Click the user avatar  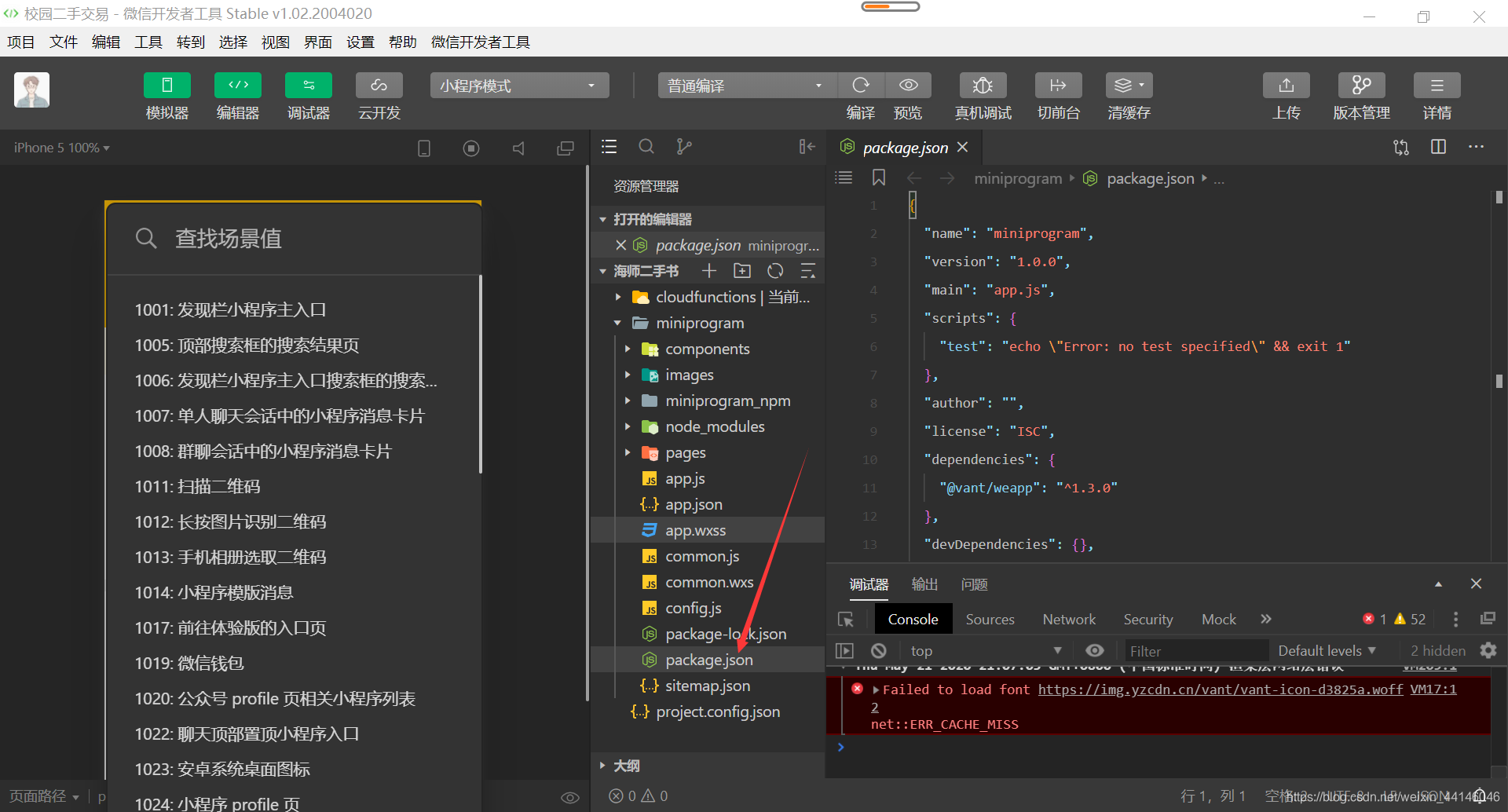click(31, 90)
